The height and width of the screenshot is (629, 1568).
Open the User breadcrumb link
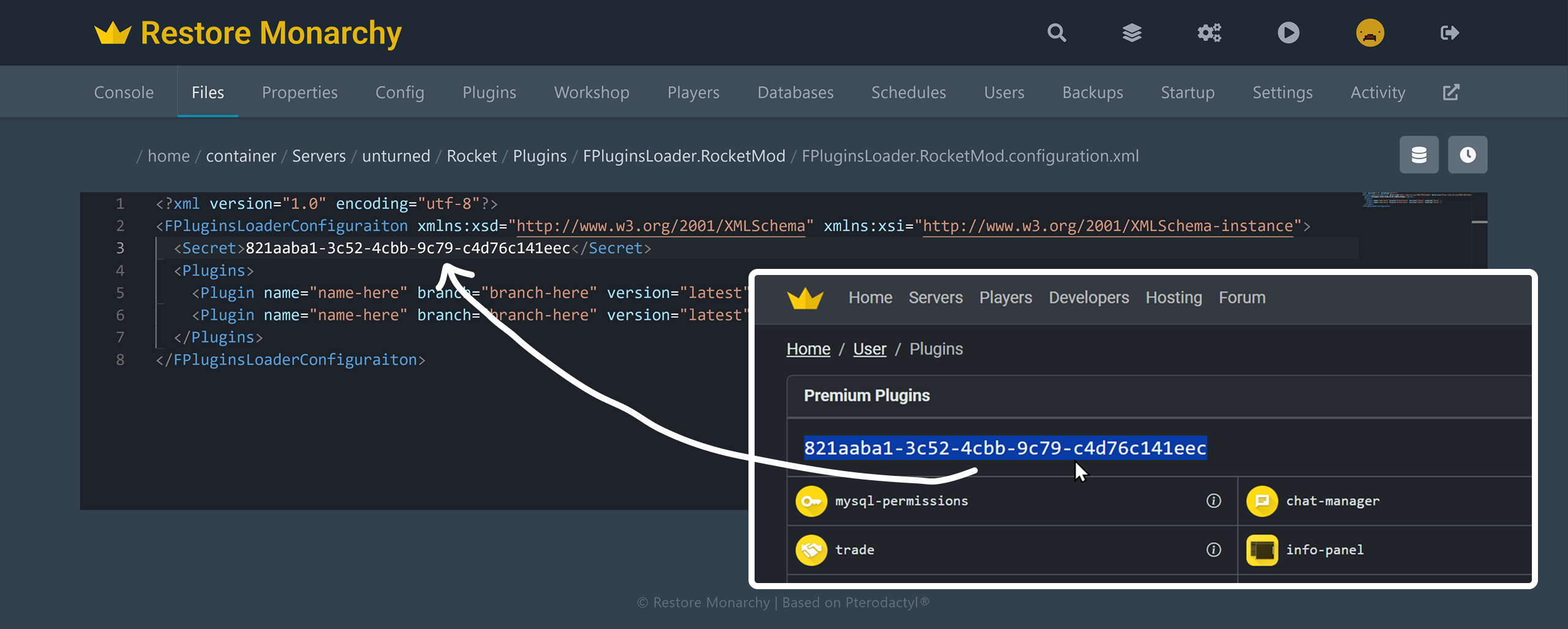pyautogui.click(x=869, y=348)
